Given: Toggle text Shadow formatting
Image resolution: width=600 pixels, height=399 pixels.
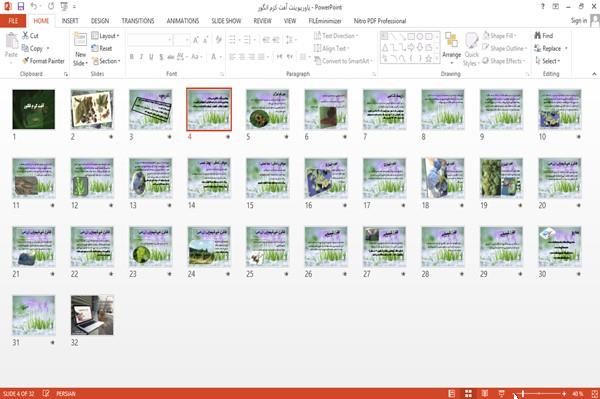Looking at the screenshot, I should tap(161, 57).
